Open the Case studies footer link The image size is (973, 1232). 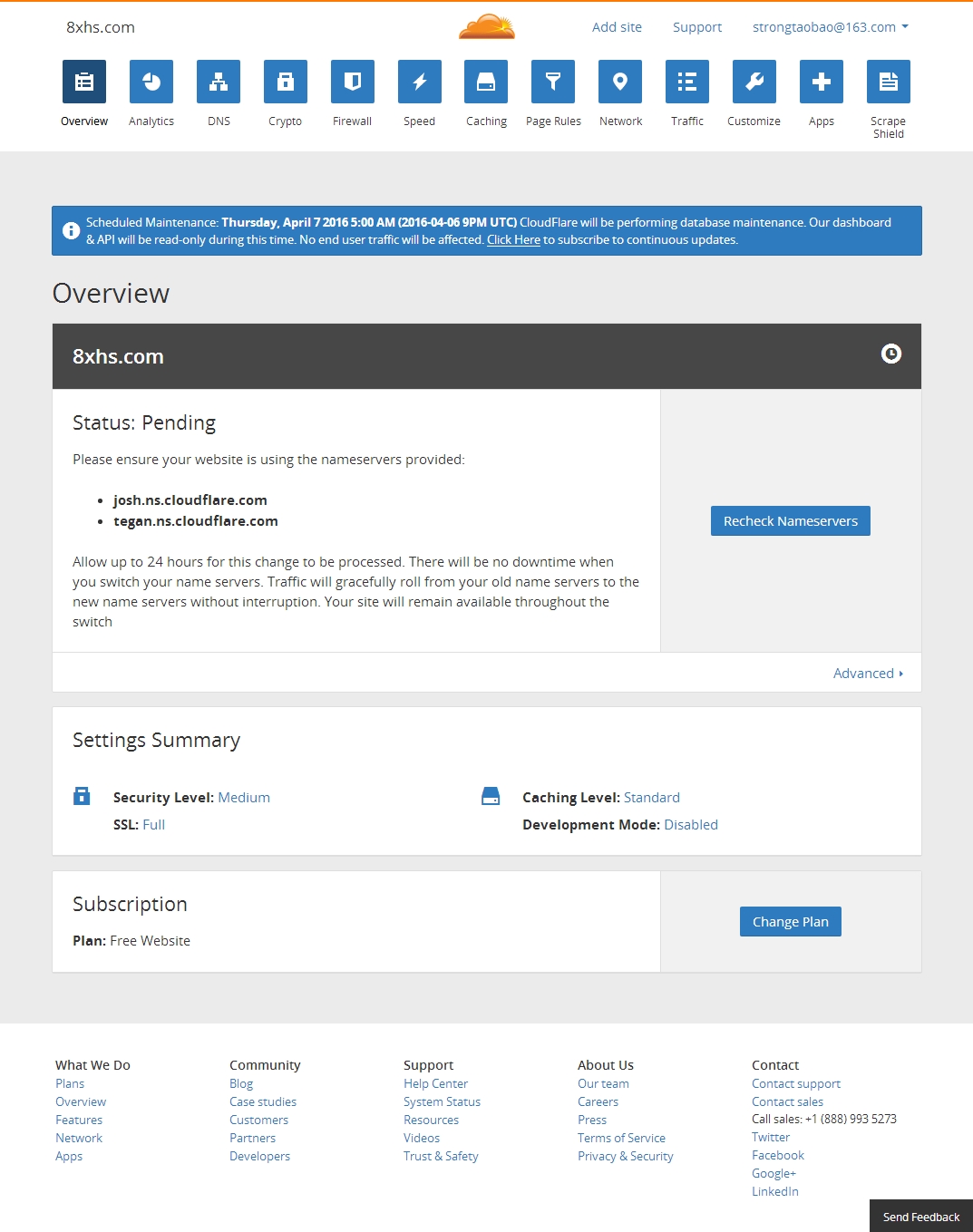point(263,1102)
